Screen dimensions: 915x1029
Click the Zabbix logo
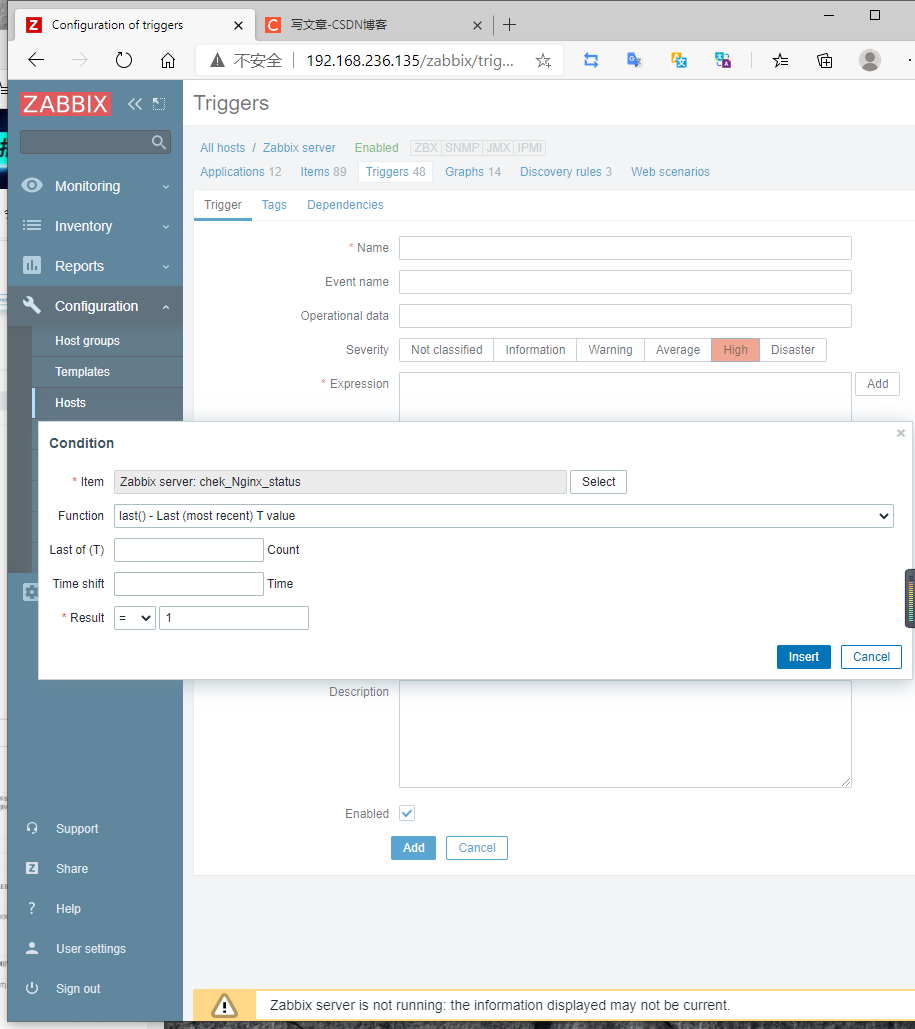[x=65, y=104]
